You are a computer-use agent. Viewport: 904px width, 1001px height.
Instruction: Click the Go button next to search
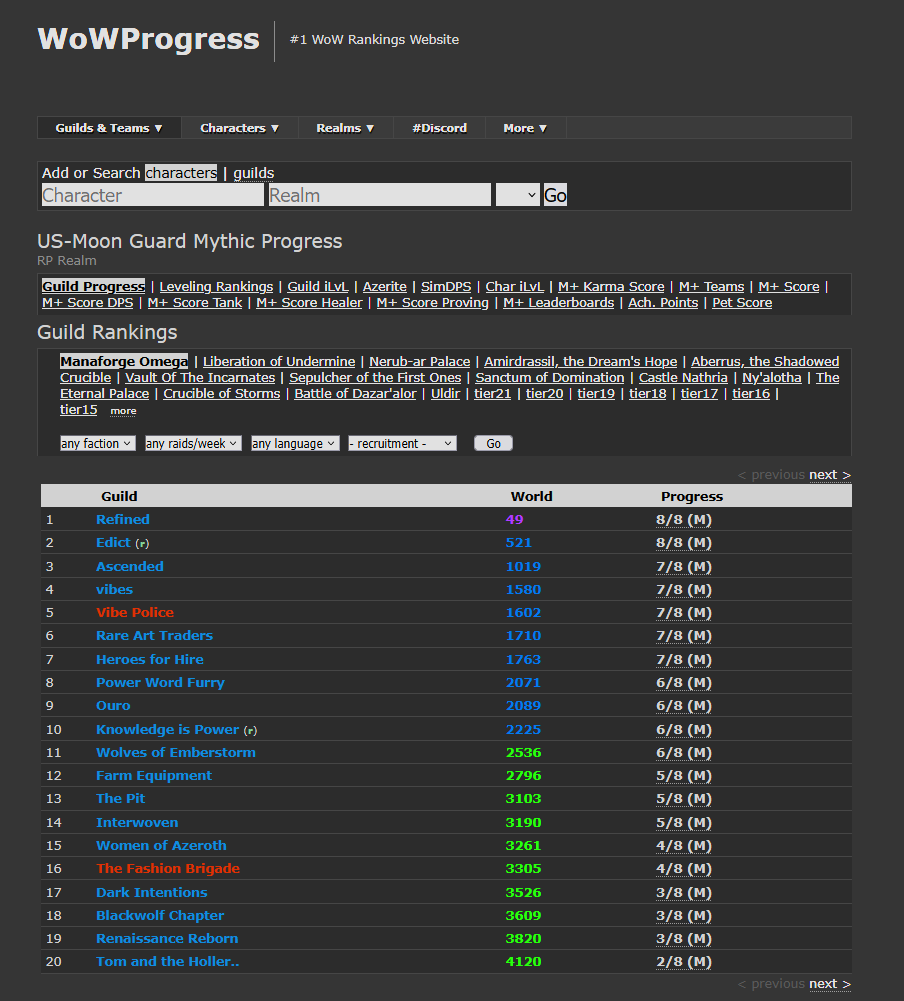tap(555, 195)
